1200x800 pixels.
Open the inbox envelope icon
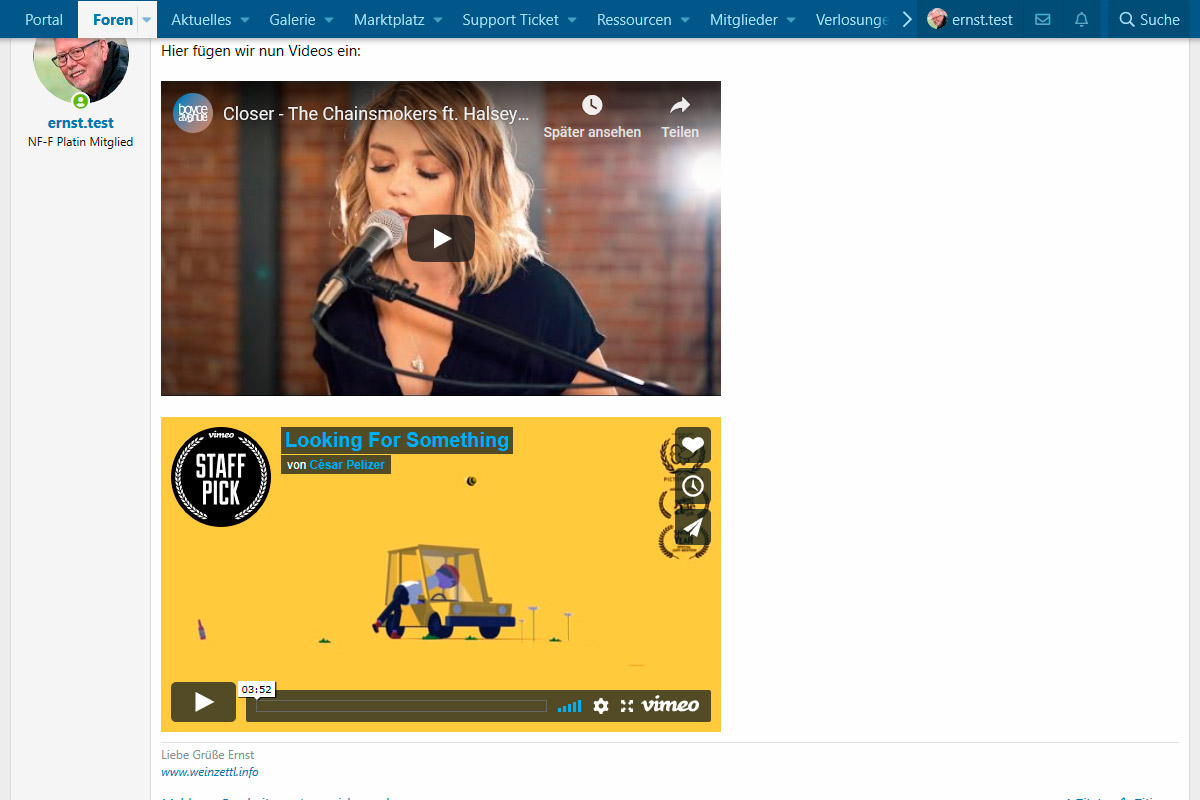coord(1043,19)
